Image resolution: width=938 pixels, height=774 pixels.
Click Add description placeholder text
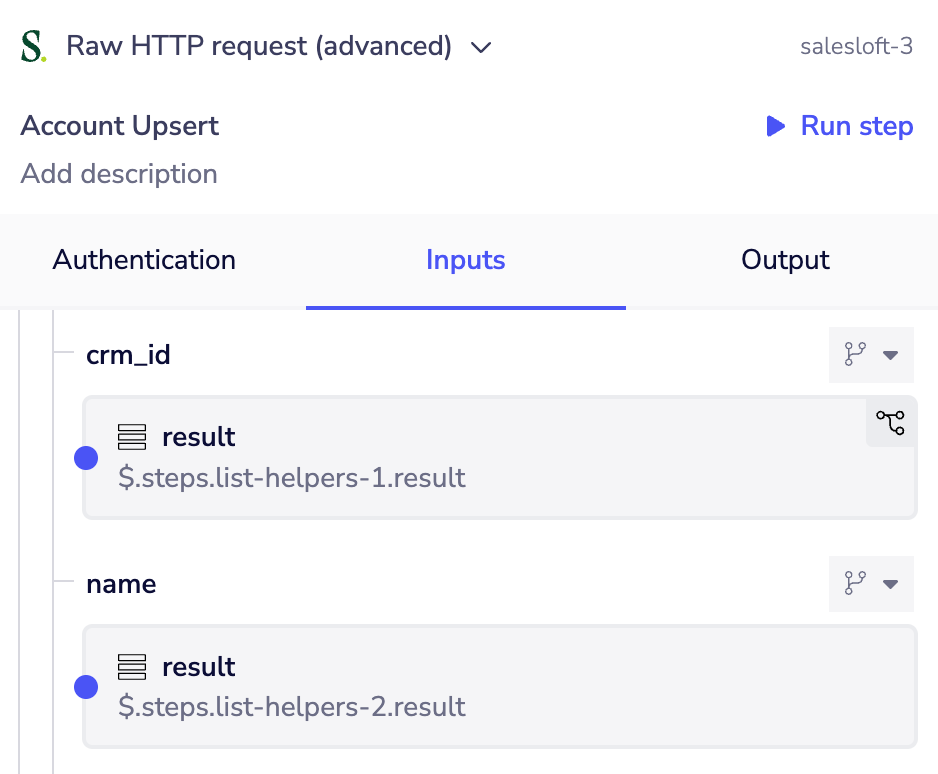pos(119,174)
